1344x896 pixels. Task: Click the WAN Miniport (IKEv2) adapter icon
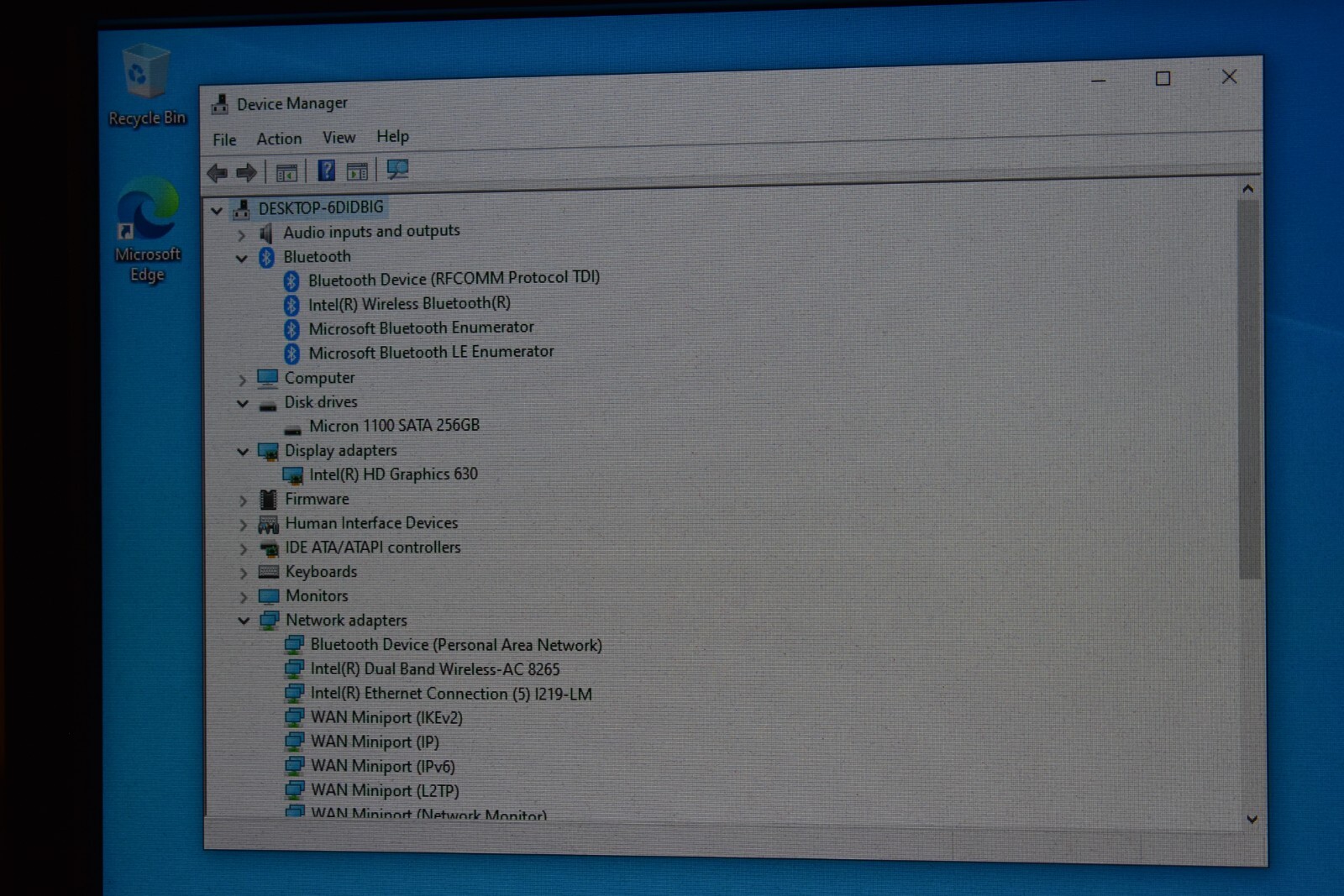(294, 718)
